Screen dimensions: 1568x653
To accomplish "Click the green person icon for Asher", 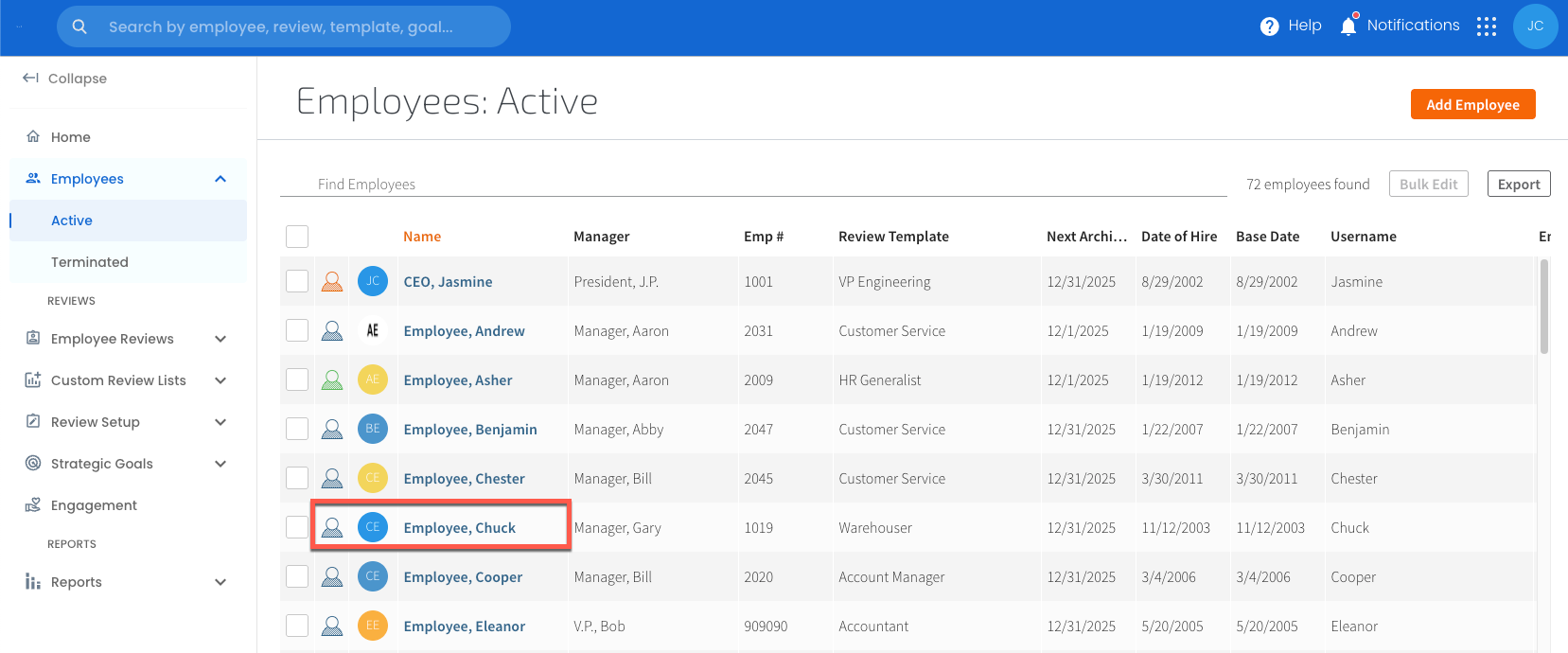I will 332,380.
